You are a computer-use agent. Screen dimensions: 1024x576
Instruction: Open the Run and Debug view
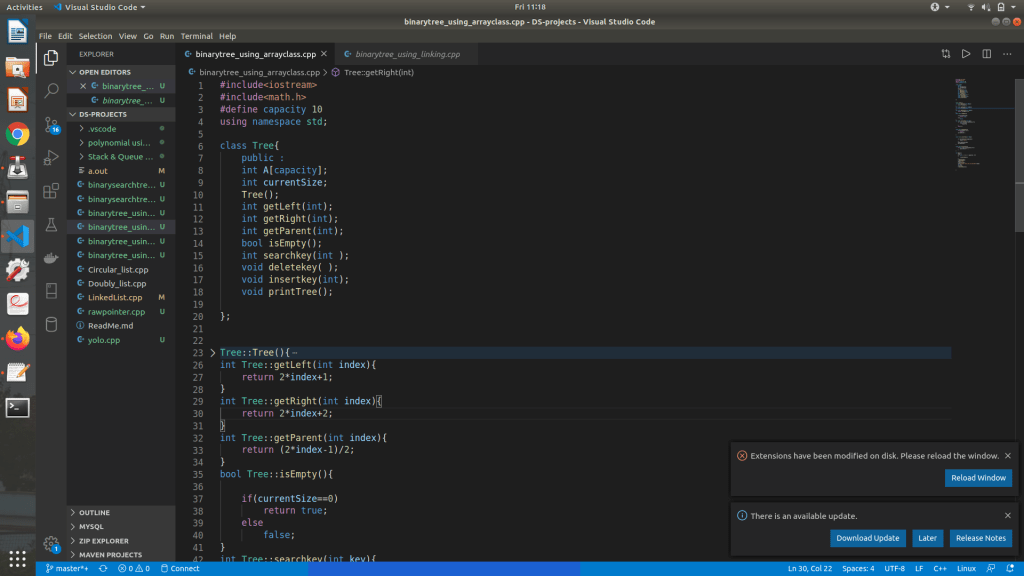pyautogui.click(x=51, y=158)
